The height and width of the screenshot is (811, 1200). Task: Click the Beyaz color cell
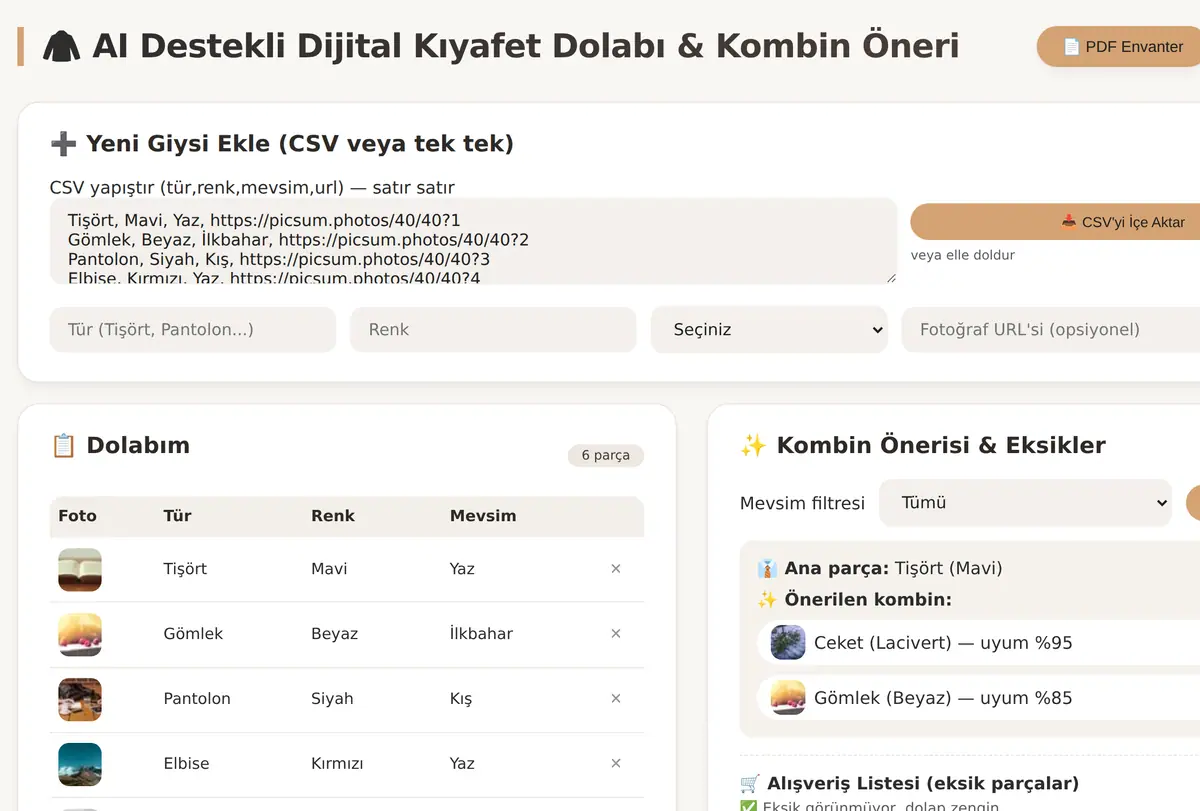click(x=335, y=634)
